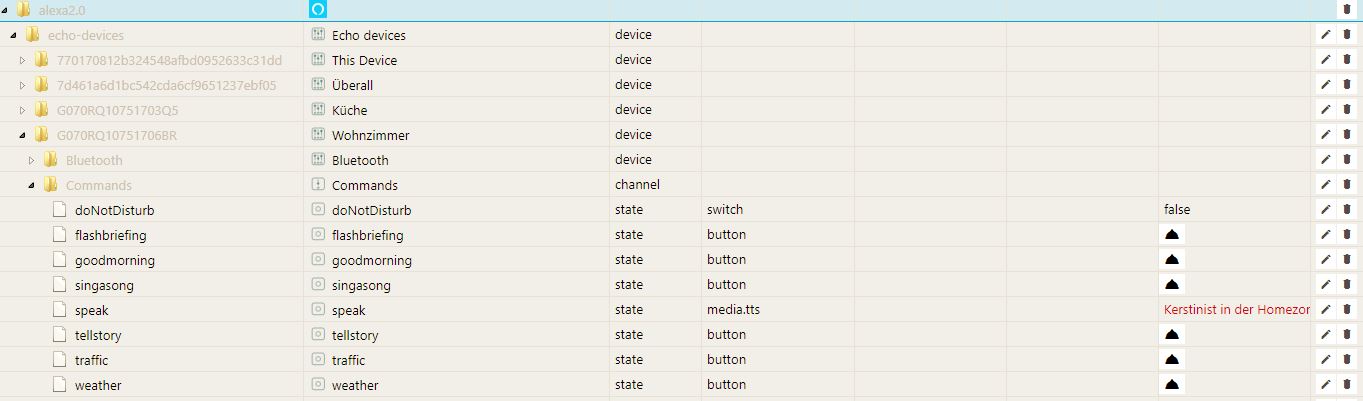
Task: Expand the G070RQ10751703Q5 device node
Action: point(23,110)
